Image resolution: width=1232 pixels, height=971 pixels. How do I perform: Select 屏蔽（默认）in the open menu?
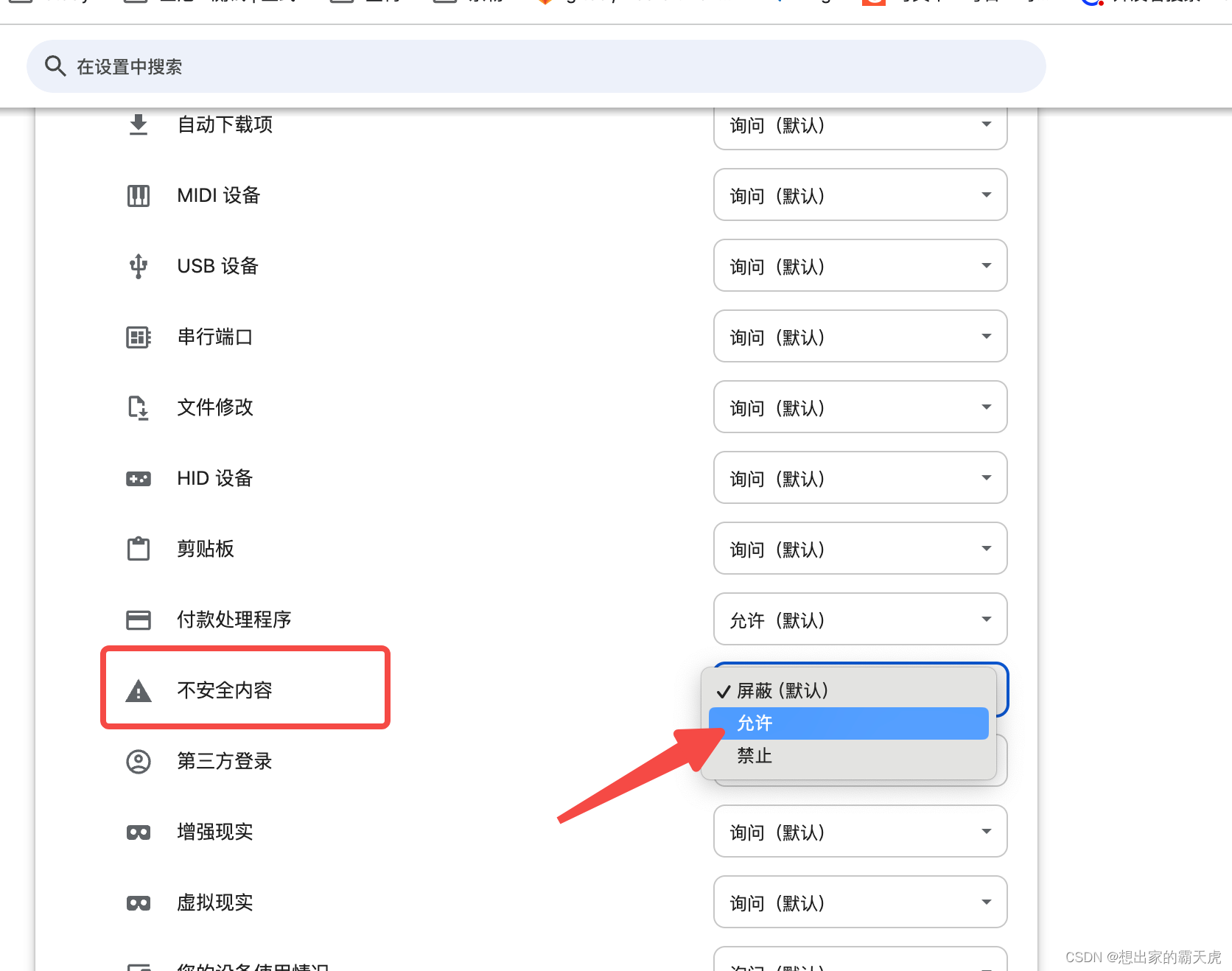click(x=848, y=690)
